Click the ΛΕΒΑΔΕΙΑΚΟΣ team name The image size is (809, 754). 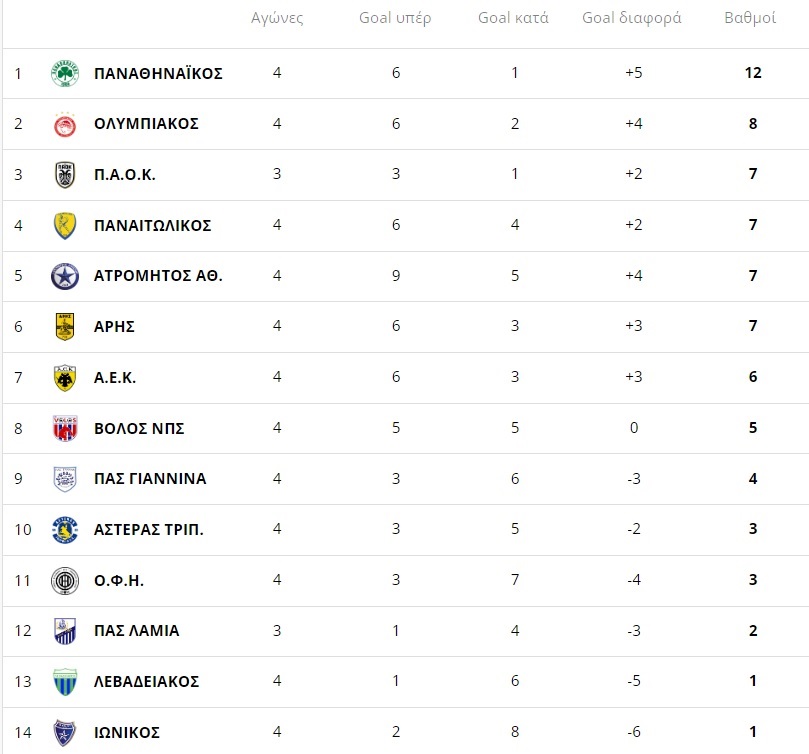click(147, 682)
